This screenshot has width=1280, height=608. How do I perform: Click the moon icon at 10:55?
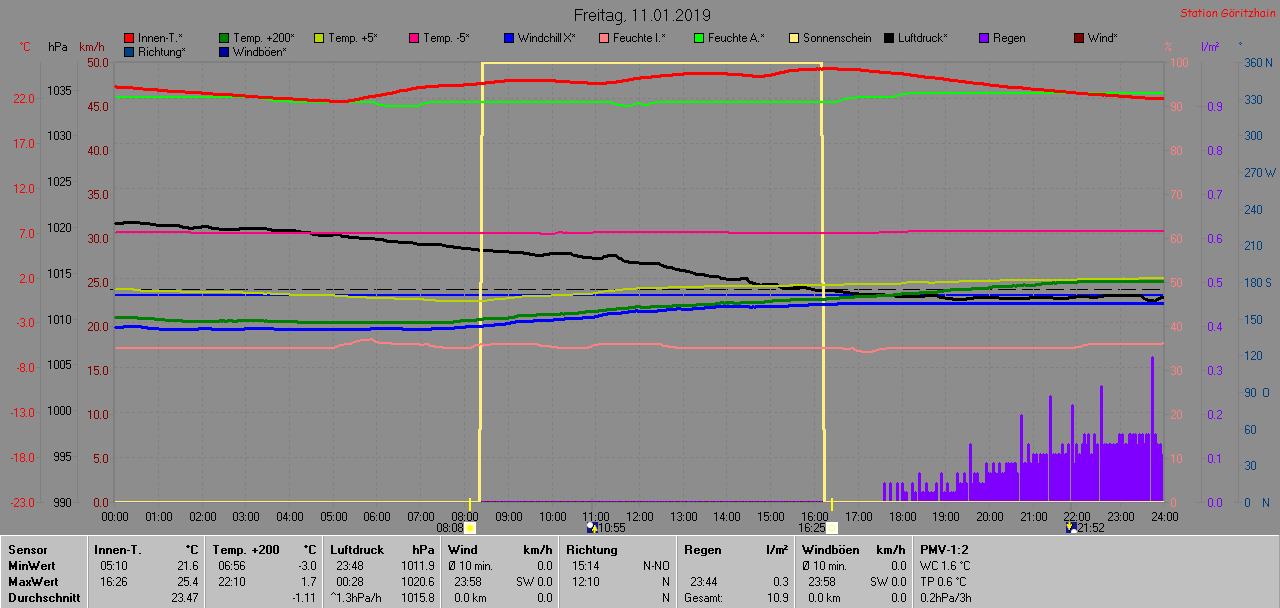click(591, 527)
